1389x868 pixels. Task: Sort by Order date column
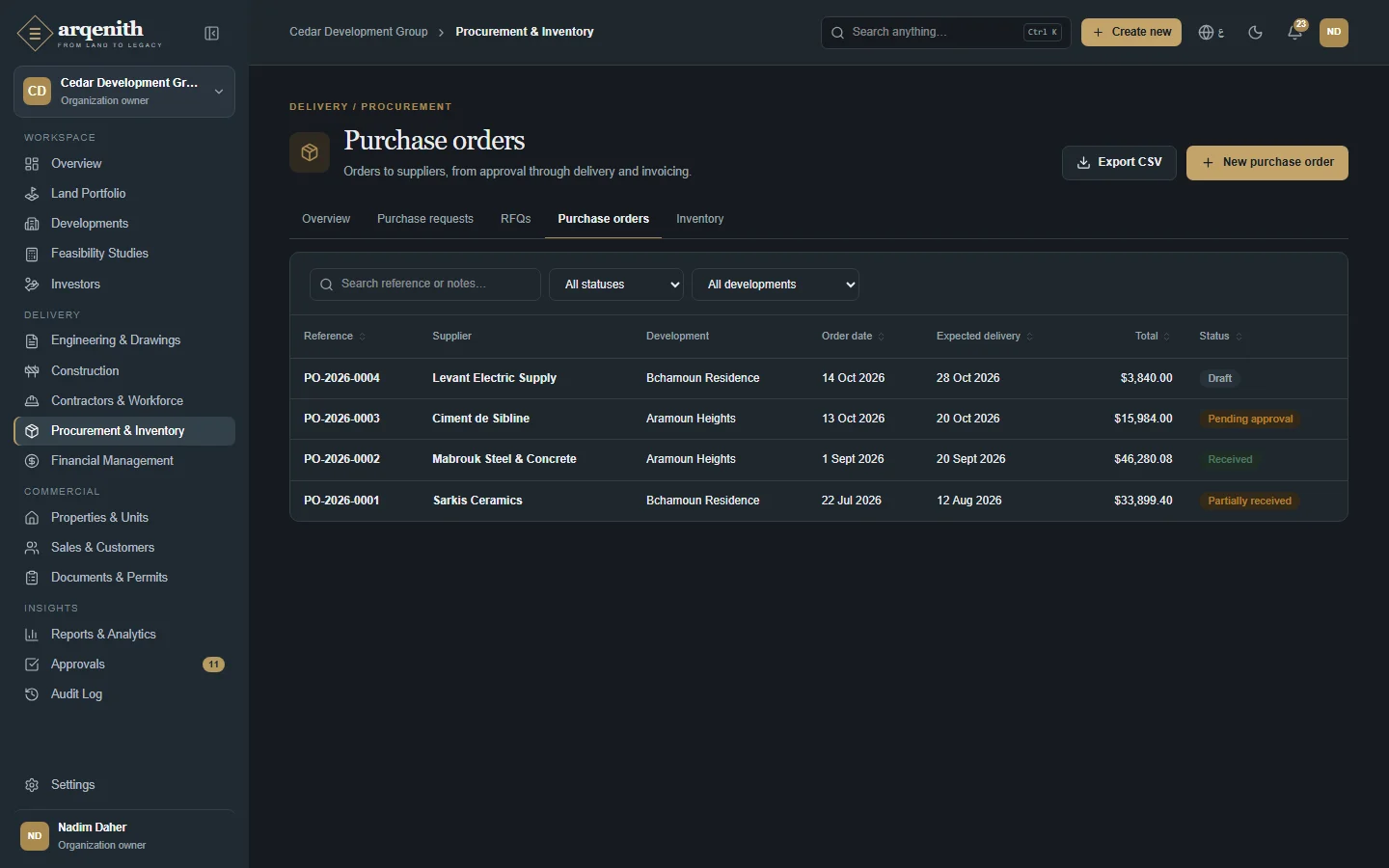click(853, 337)
